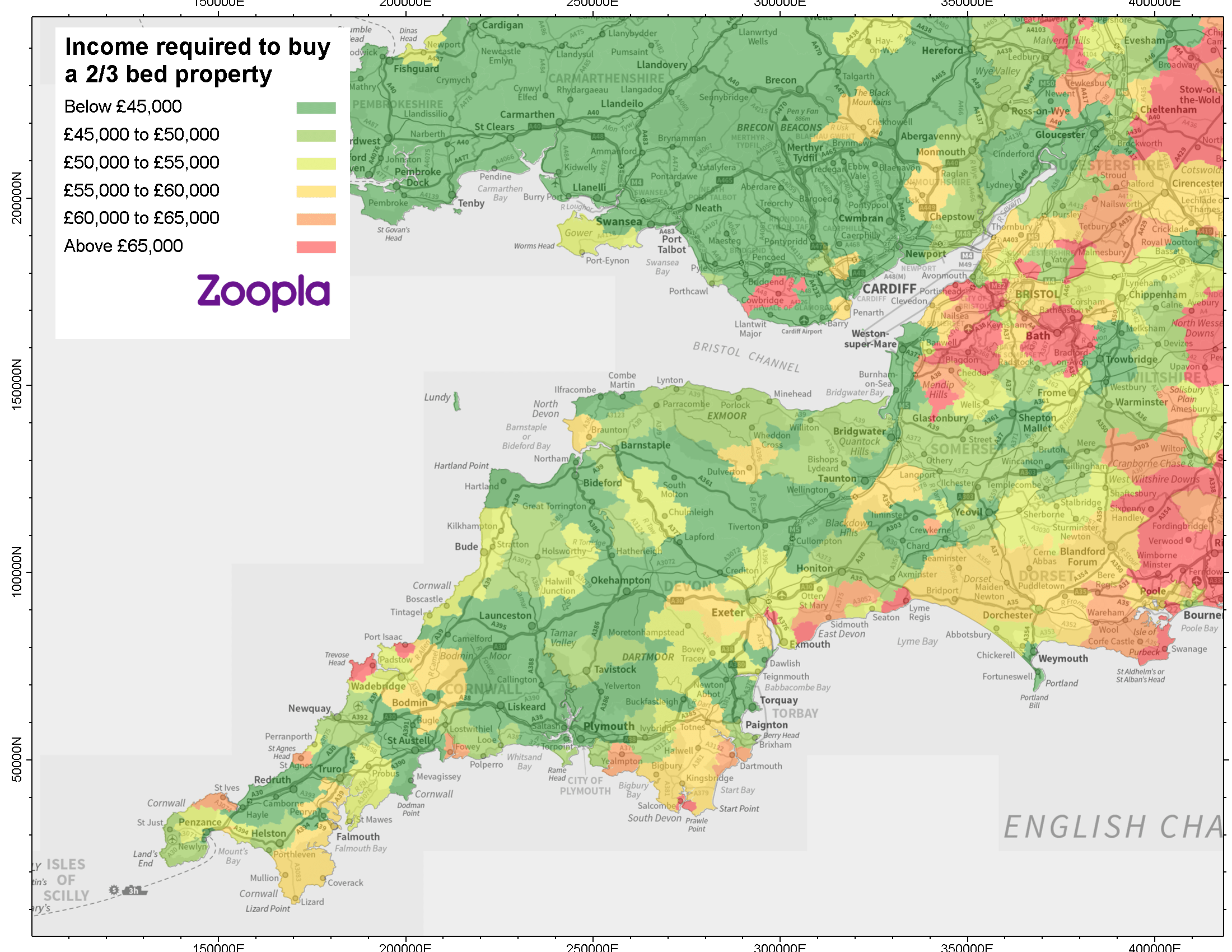This screenshot has width=1232, height=952.
Task: Select the green 'Below £45,000' legend swatch
Action: click(316, 107)
